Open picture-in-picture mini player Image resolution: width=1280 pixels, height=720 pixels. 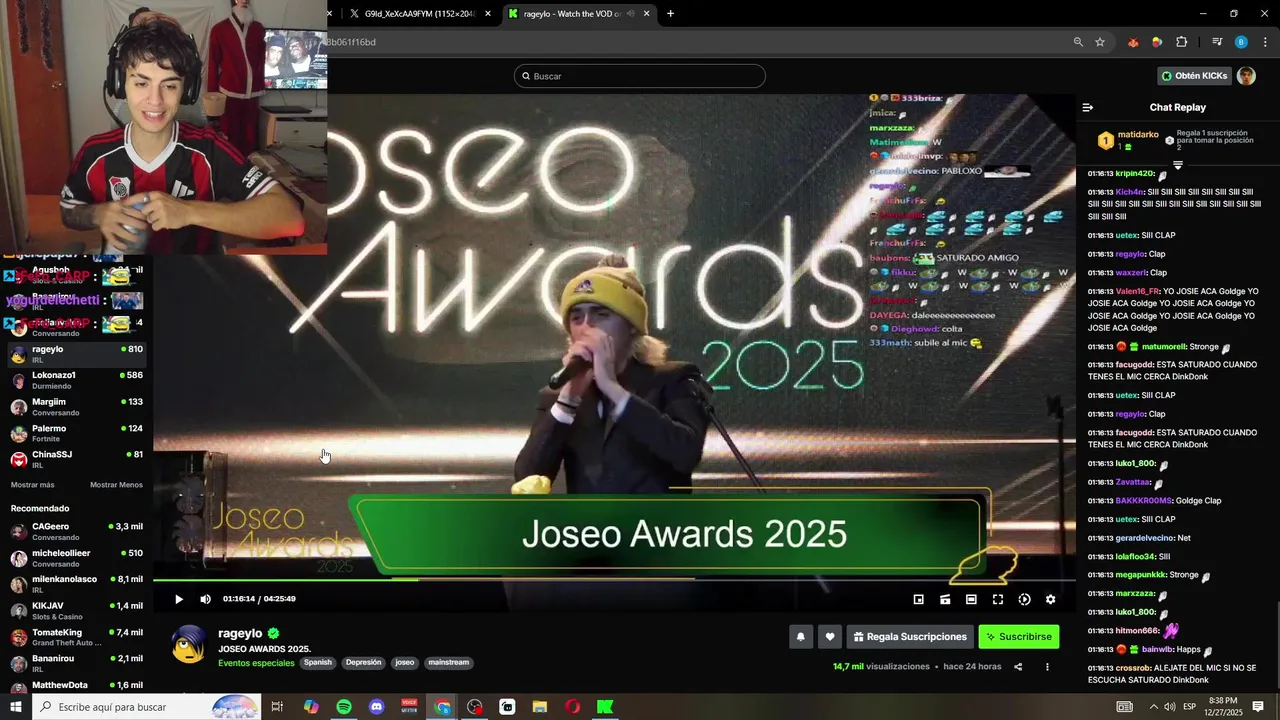pos(919,599)
